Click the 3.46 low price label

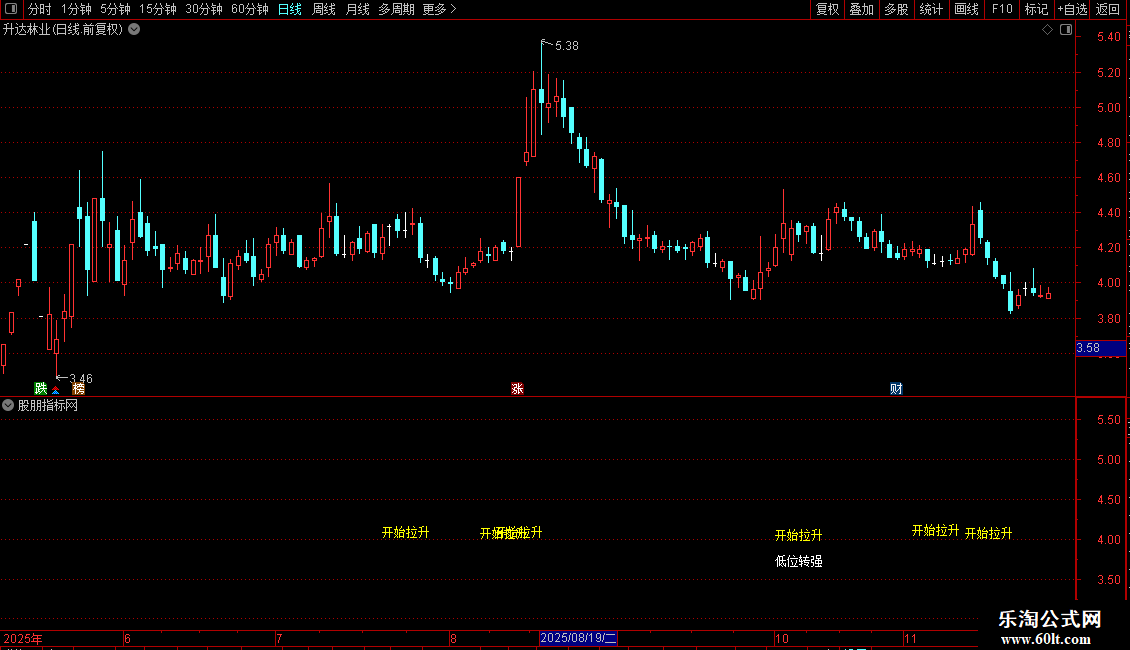[x=81, y=378]
